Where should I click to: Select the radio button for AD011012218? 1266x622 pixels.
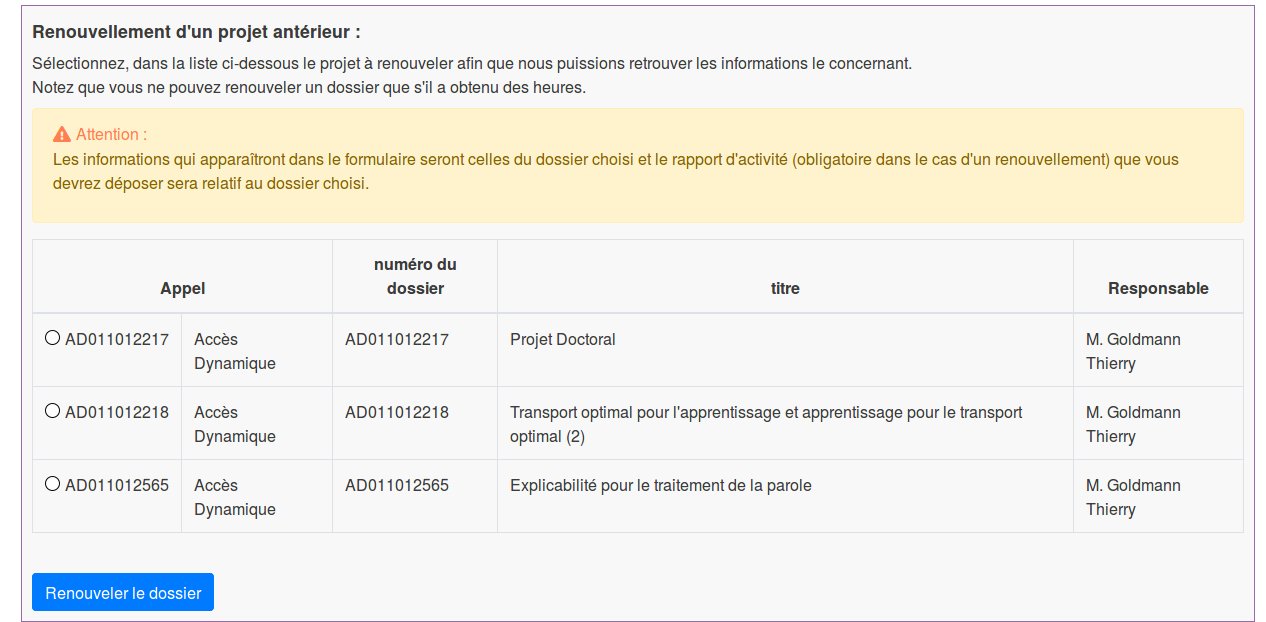[x=53, y=409]
